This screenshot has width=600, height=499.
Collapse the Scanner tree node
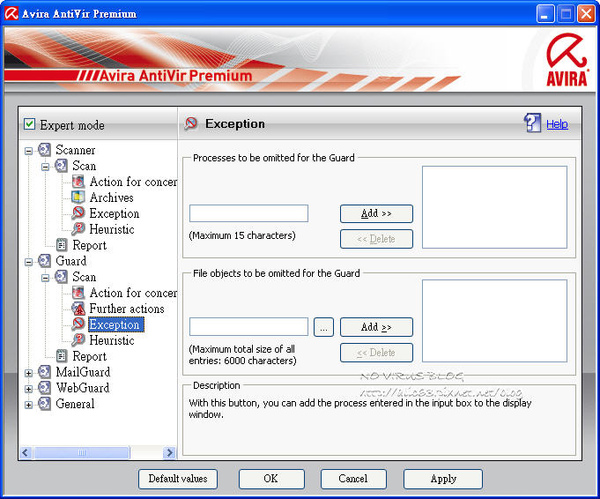[x=29, y=151]
